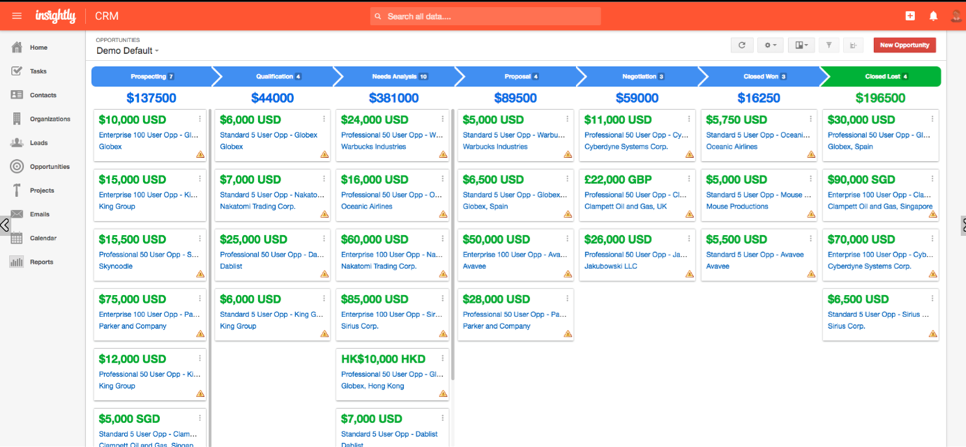Refresh the opportunities board
This screenshot has width=966, height=447.
pos(742,45)
